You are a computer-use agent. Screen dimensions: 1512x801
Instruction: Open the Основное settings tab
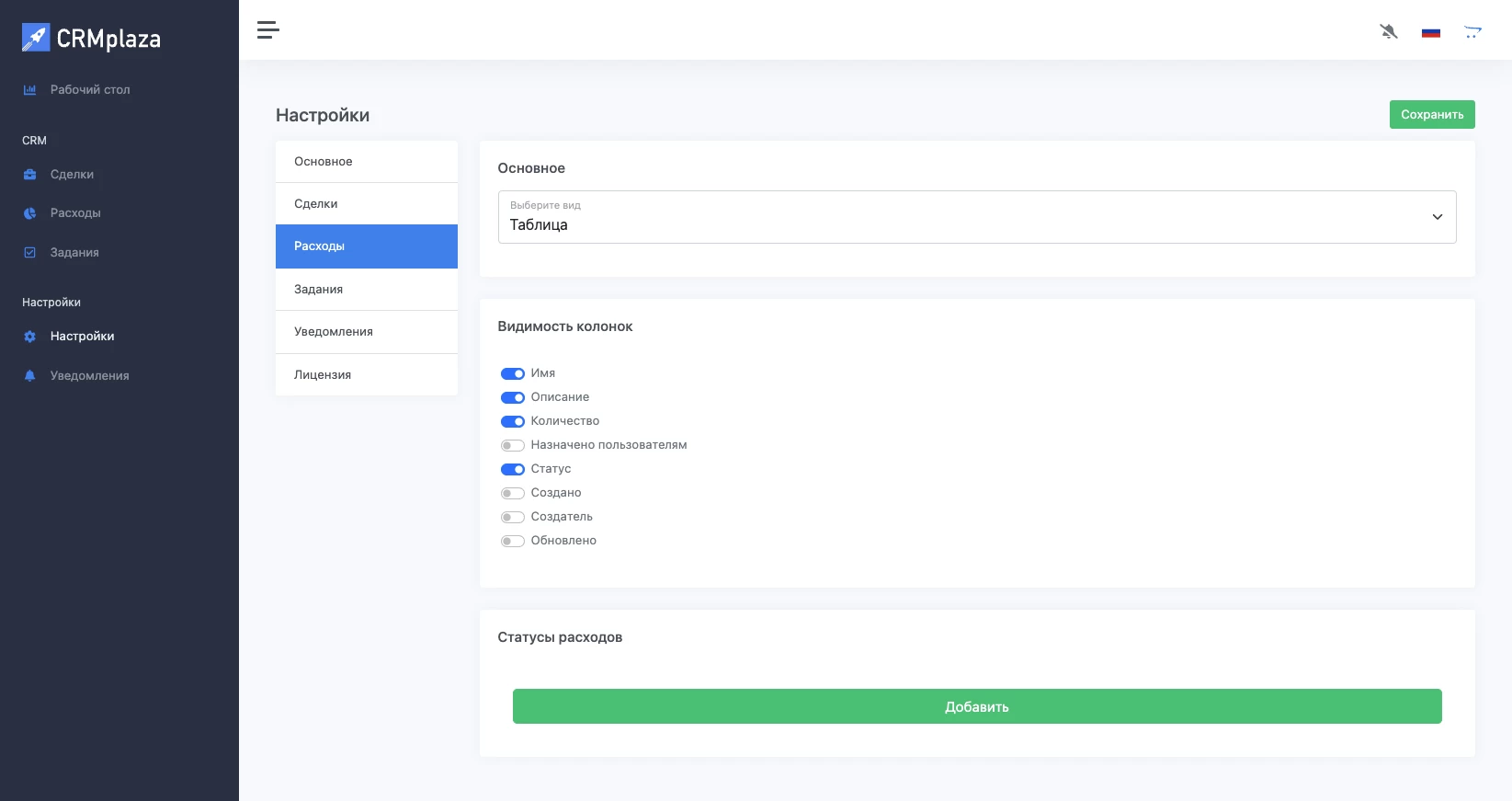click(x=367, y=161)
